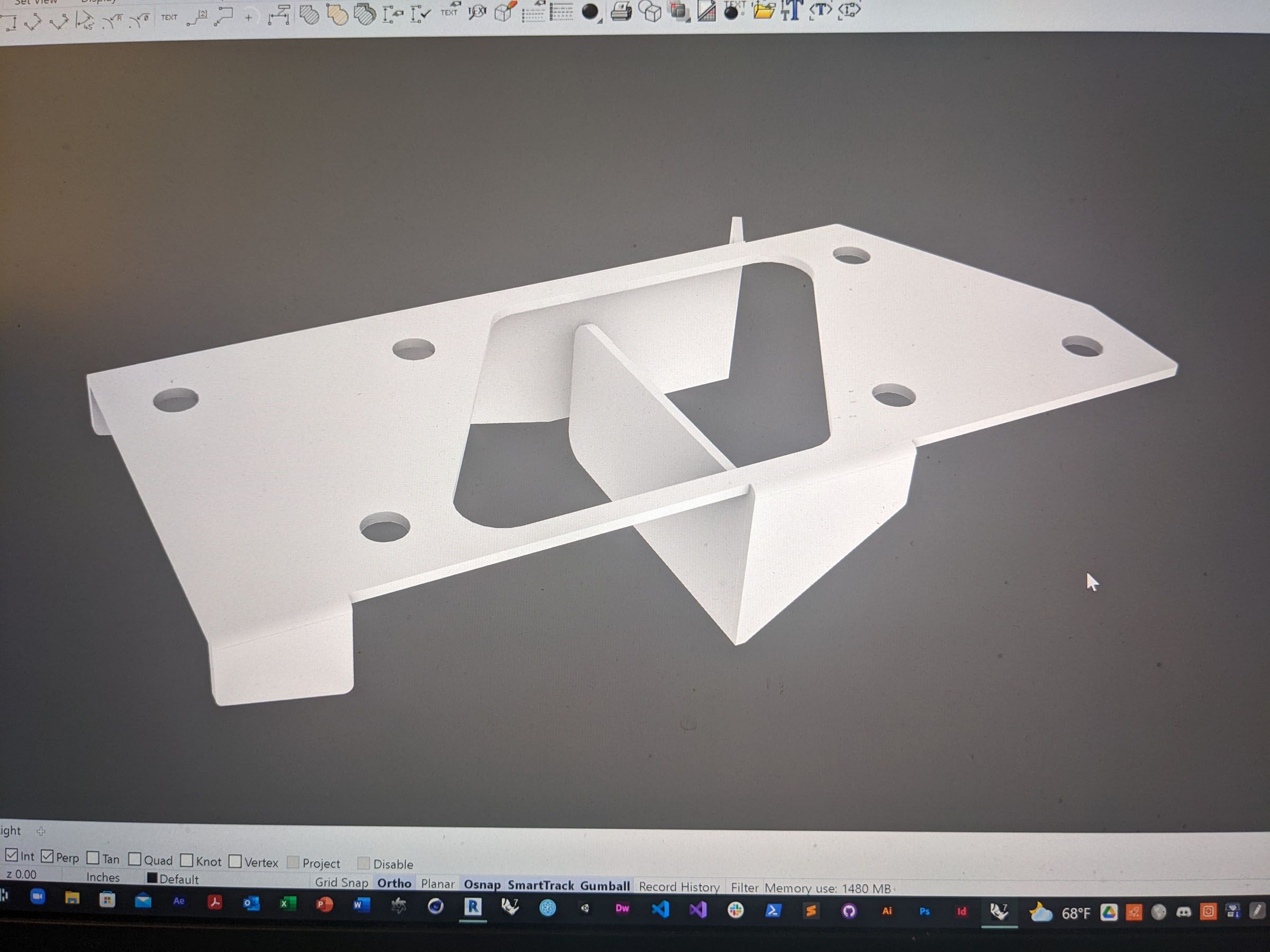Click the radius dimension tool icon
Image resolution: width=1270 pixels, height=952 pixels.
[113, 21]
